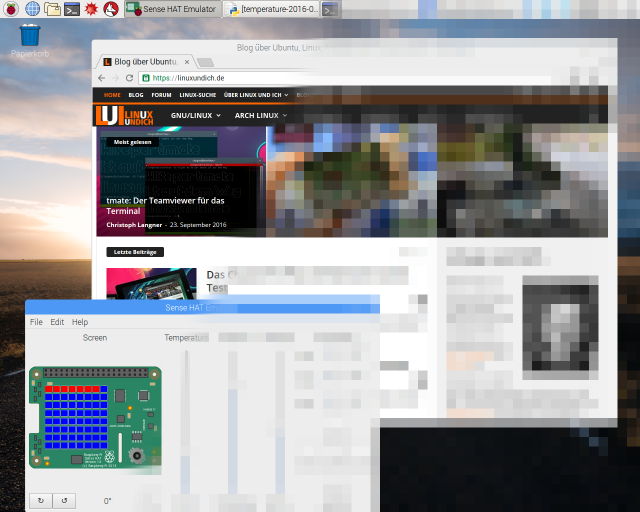The width and height of the screenshot is (640, 512).
Task: Adjust the Temperature slider in Sense HAT Emulator
Action: click(186, 423)
